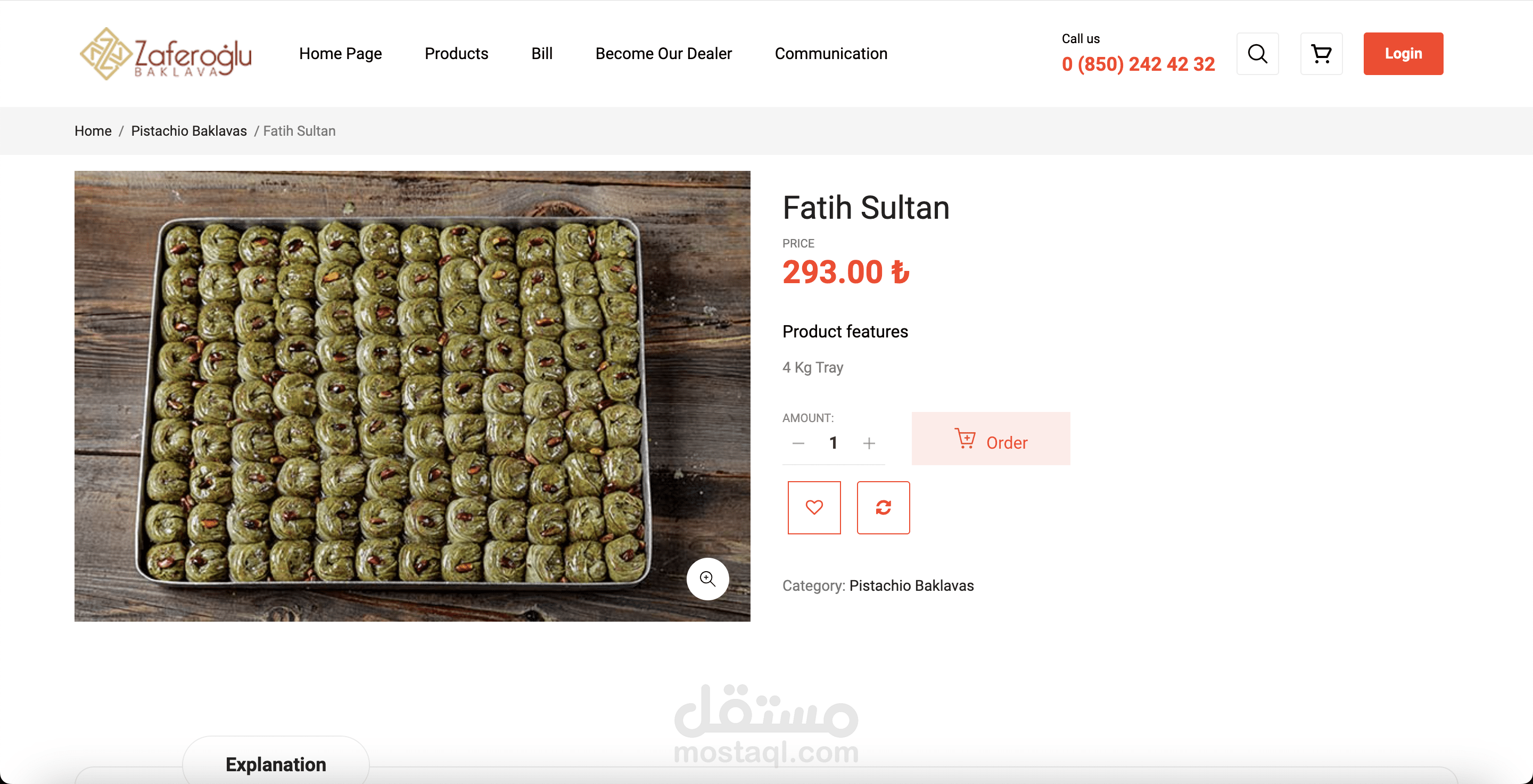Image resolution: width=1533 pixels, height=784 pixels.
Task: Click the Zaferoğlu Baklava logo
Action: tap(166, 54)
